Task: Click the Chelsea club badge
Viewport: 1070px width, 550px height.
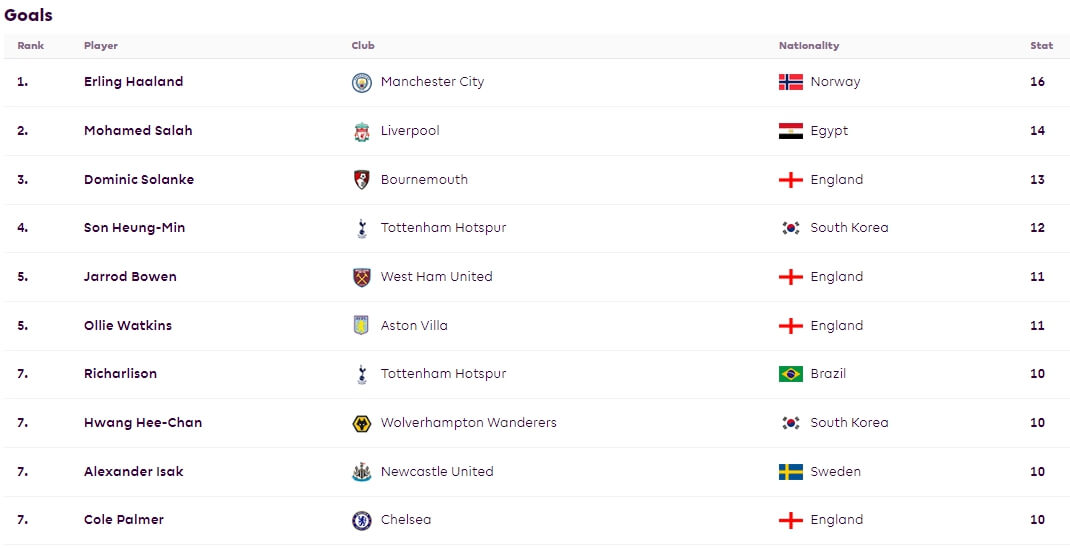Action: pyautogui.click(x=362, y=521)
